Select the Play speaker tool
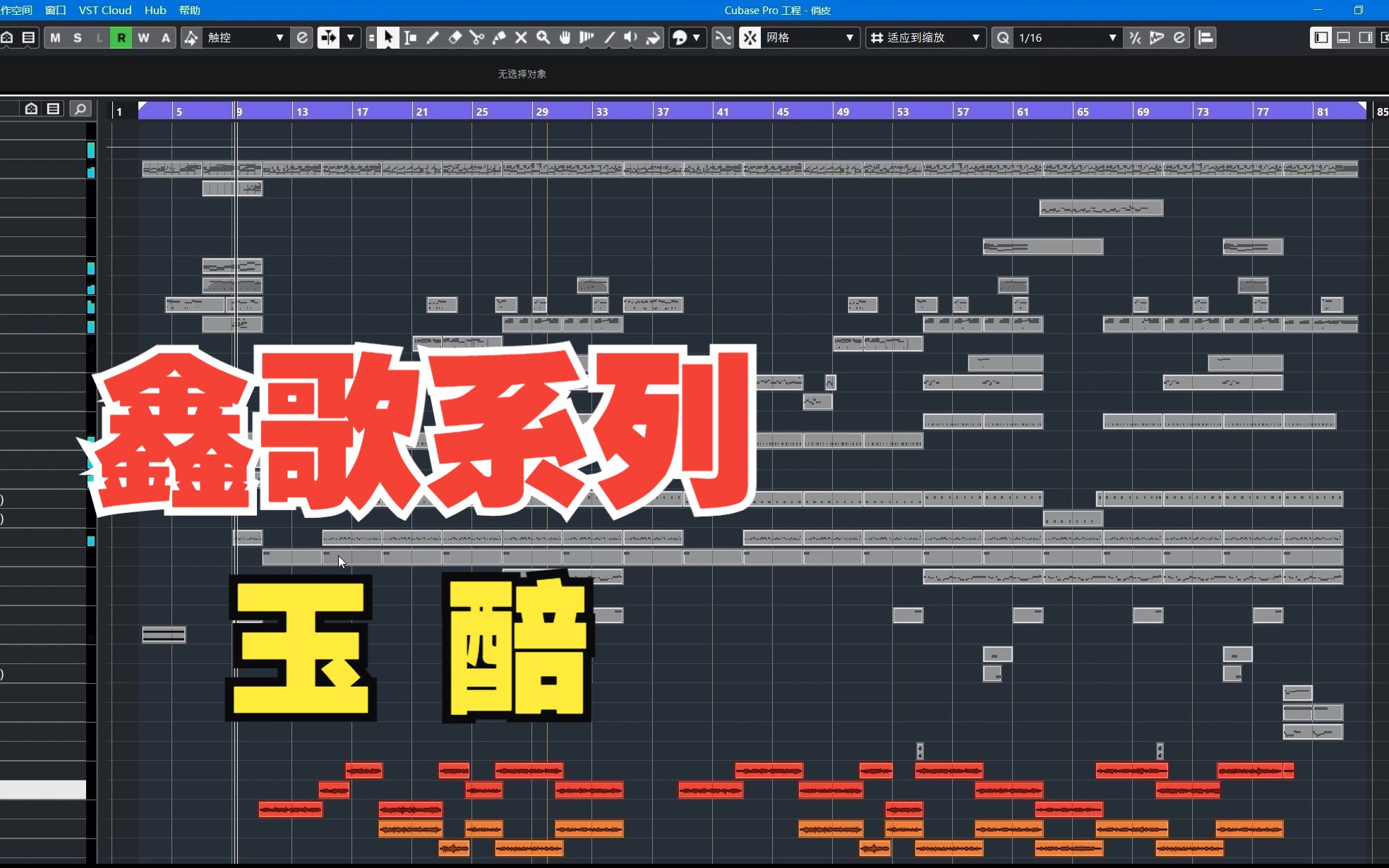Viewport: 1389px width, 868px height. 630,37
